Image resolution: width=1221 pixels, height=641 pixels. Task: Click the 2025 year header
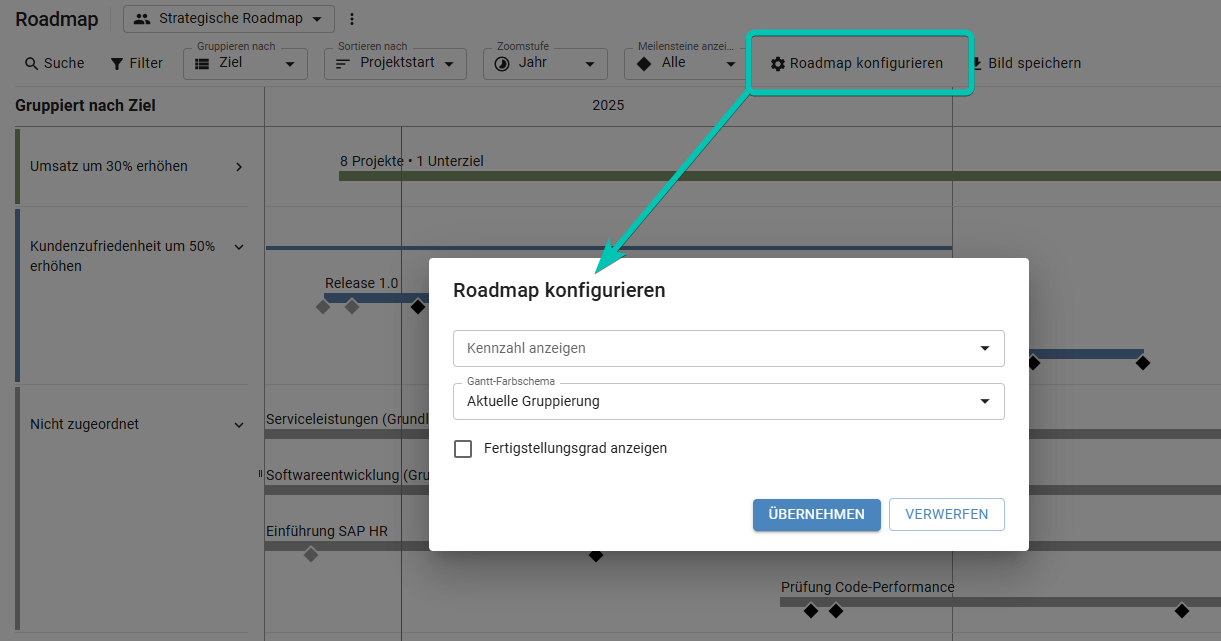click(608, 105)
